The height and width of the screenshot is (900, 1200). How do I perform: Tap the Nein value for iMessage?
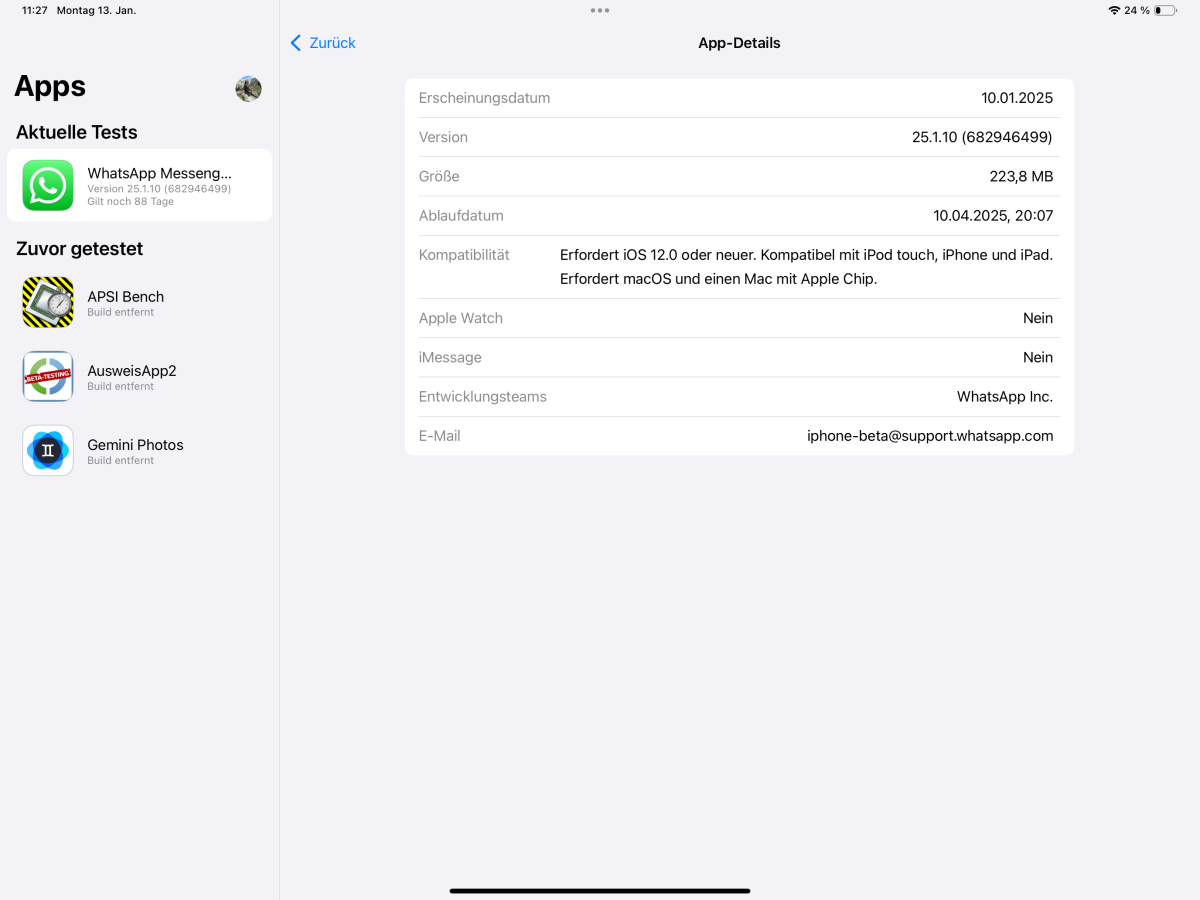click(x=1038, y=357)
